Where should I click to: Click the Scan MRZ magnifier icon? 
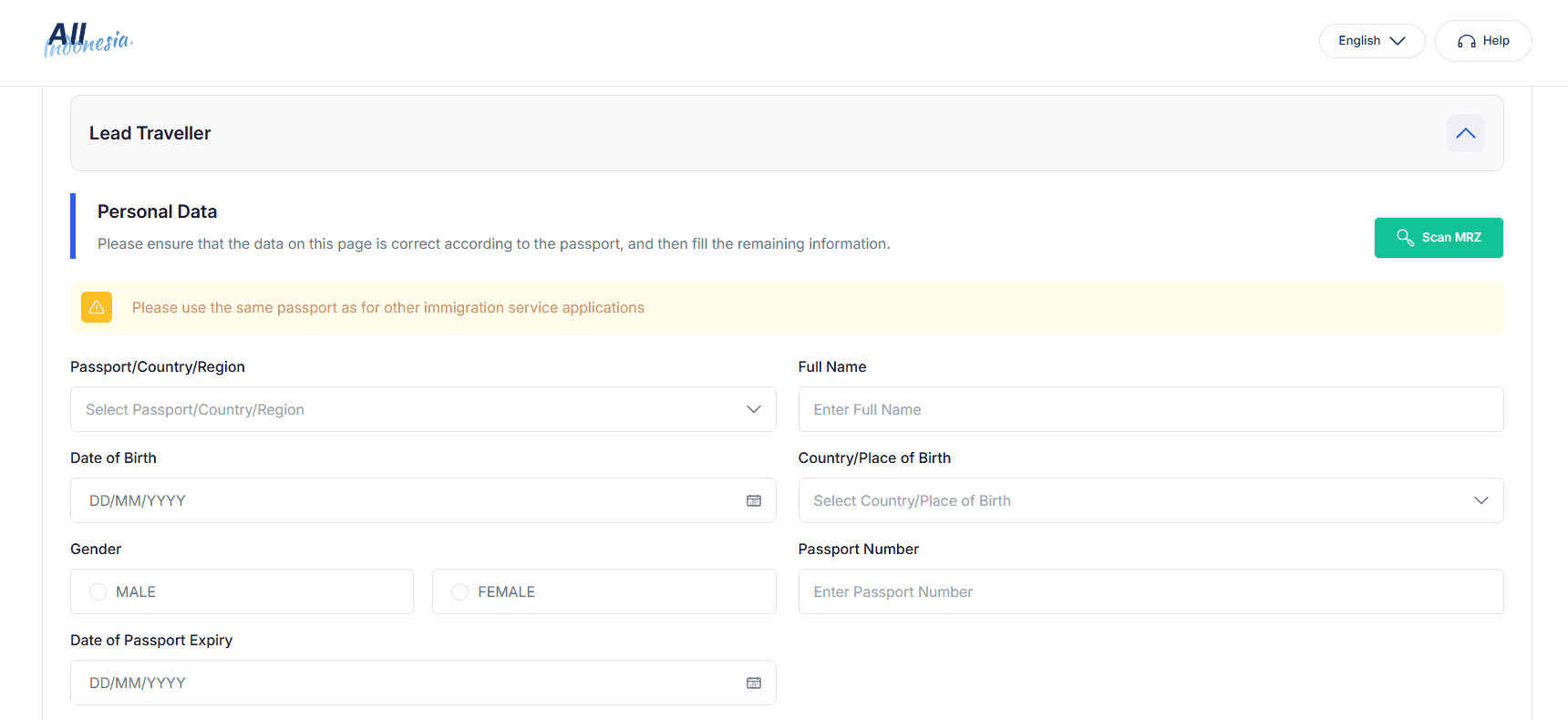[x=1405, y=238]
